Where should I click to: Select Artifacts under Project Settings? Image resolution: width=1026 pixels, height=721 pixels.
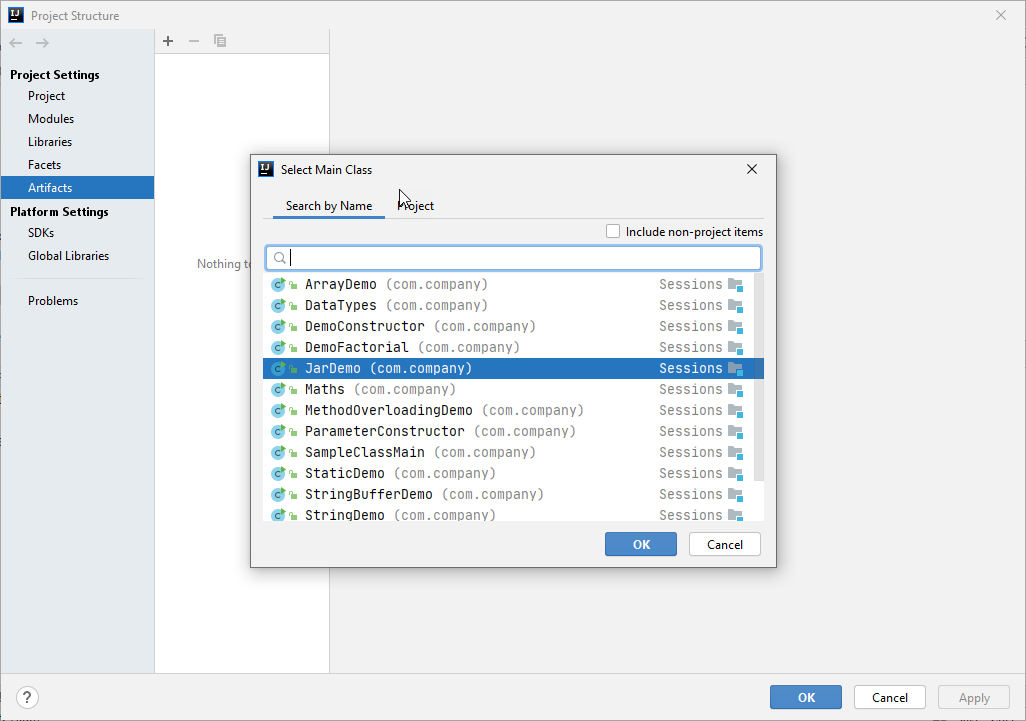(x=50, y=187)
